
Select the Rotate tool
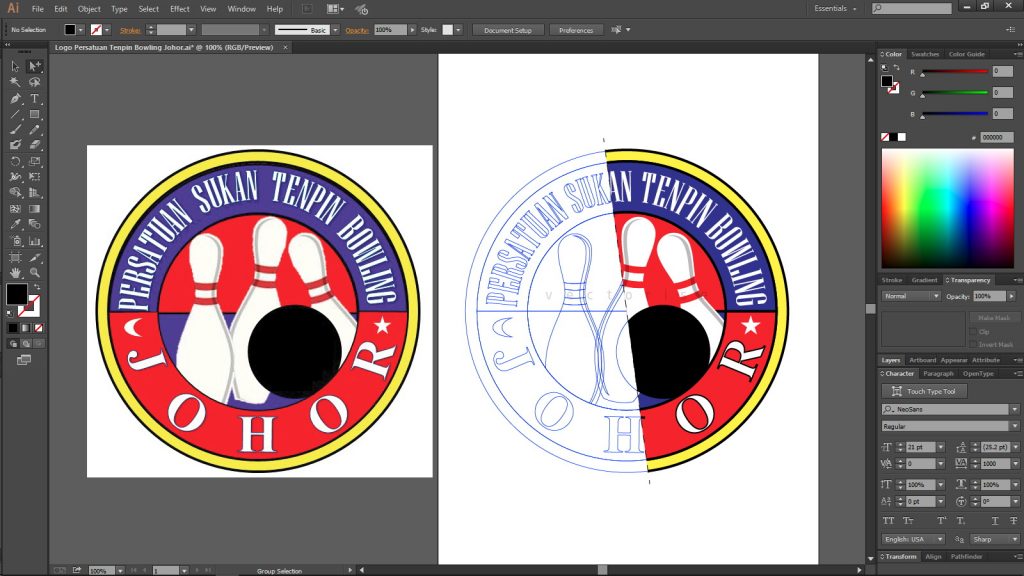click(x=15, y=161)
